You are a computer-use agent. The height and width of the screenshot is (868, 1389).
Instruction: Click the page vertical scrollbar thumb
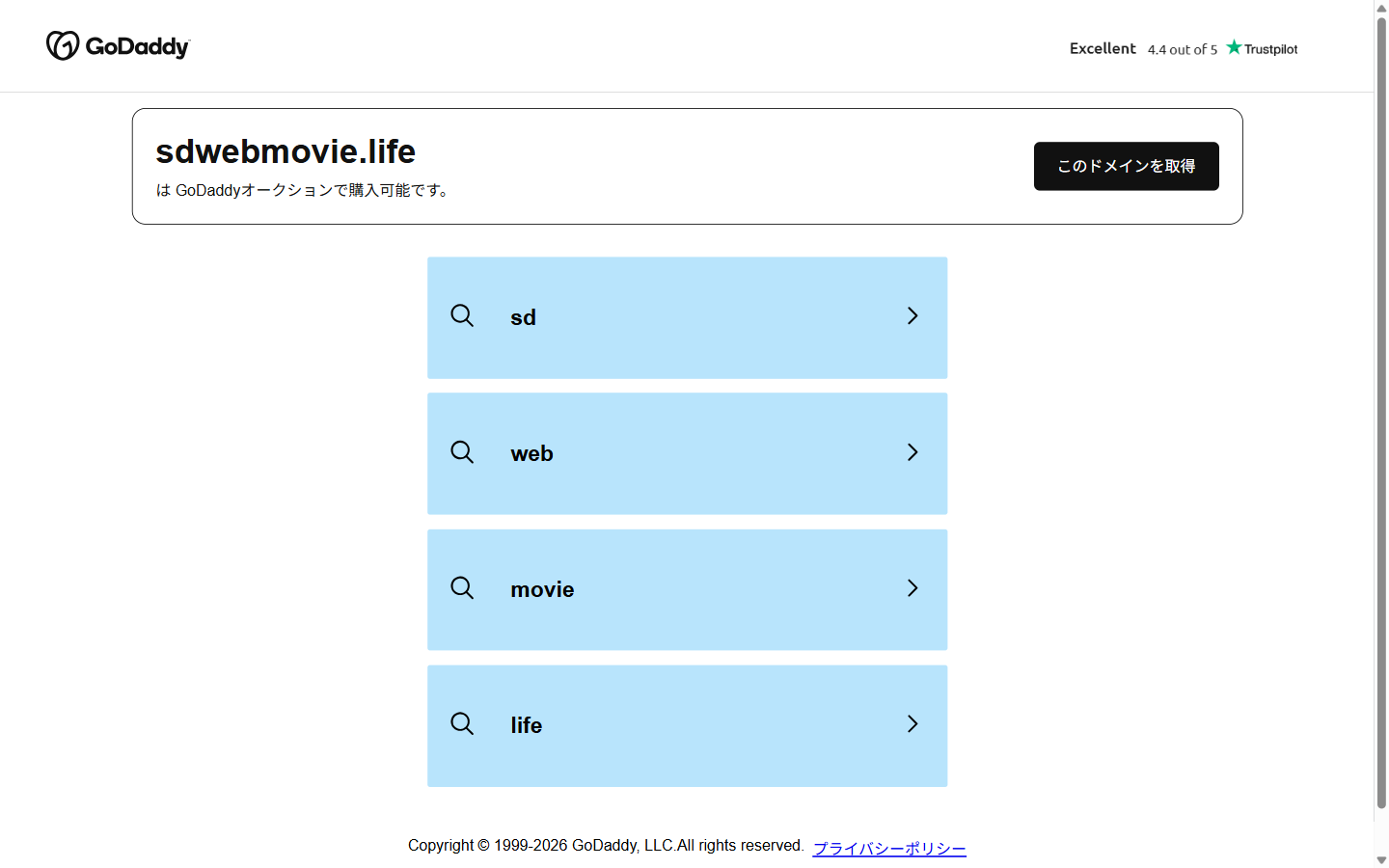pyautogui.click(x=1381, y=413)
